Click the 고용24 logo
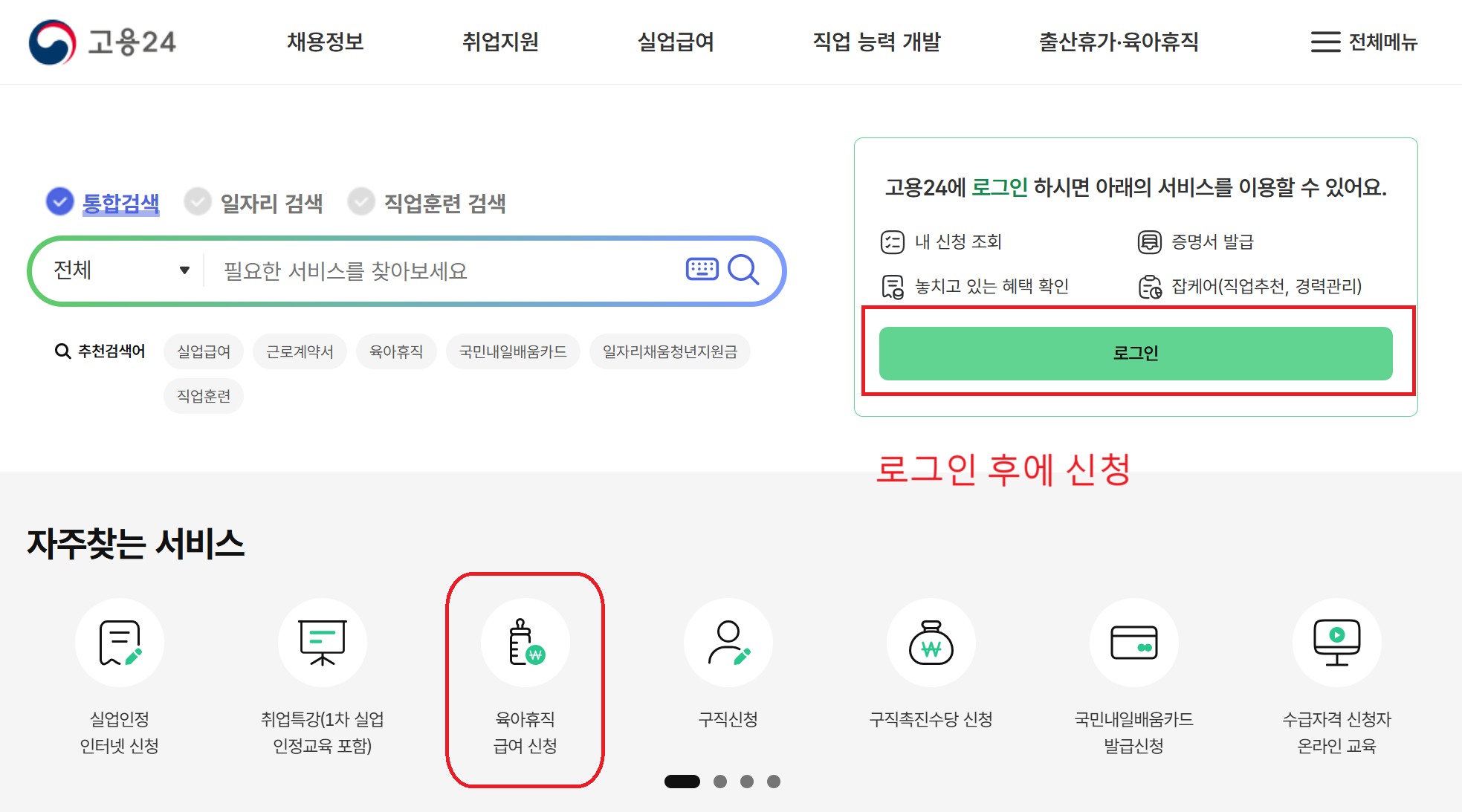This screenshot has width=1462, height=812. click(x=102, y=42)
